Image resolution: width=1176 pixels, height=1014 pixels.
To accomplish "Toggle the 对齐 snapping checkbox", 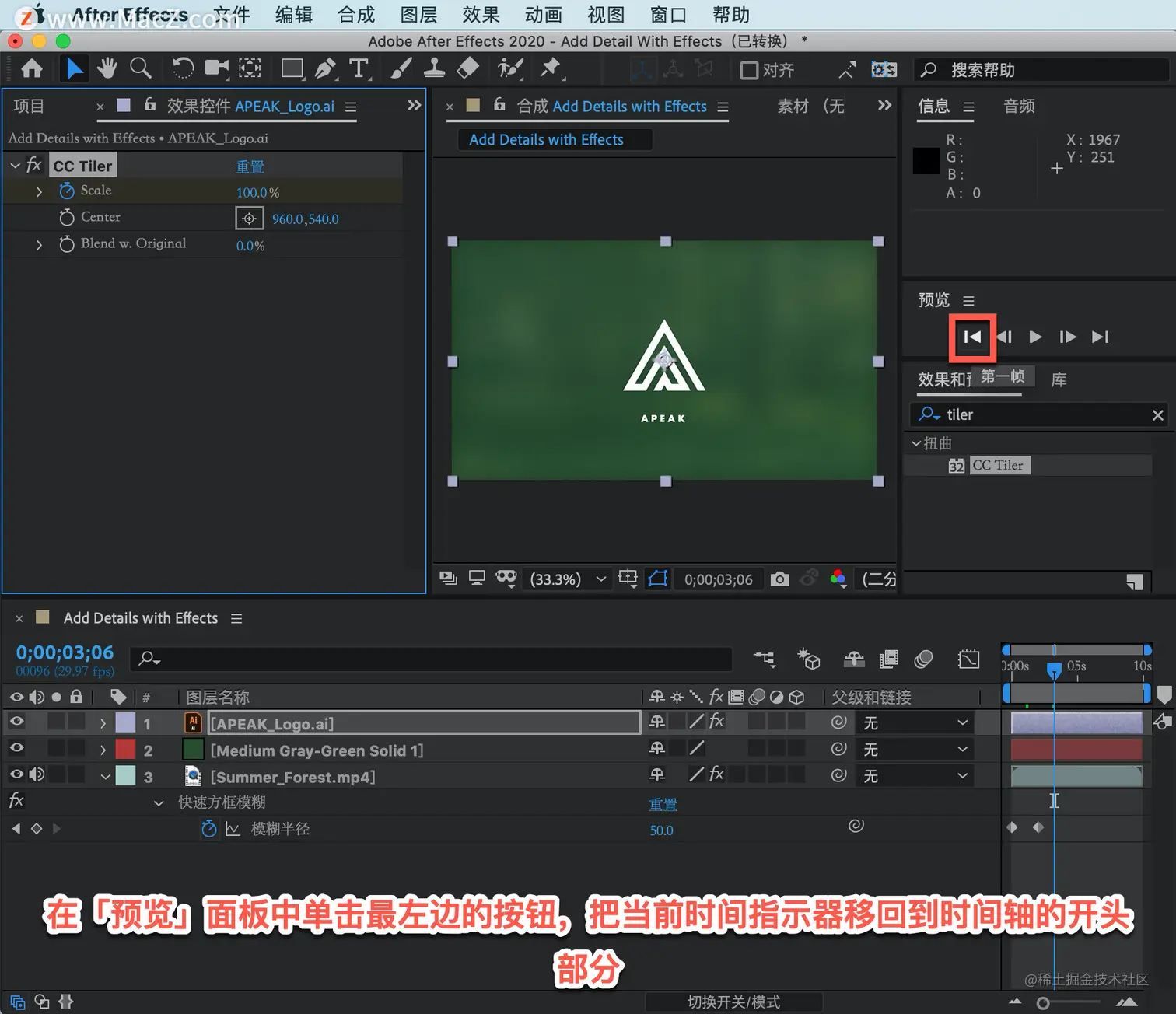I will pos(749,71).
